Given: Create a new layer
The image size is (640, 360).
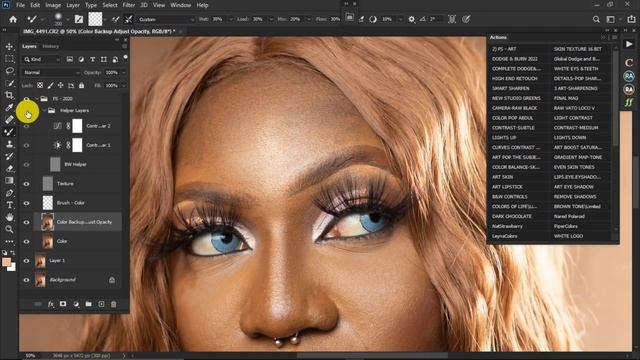Looking at the screenshot, I should click(101, 304).
